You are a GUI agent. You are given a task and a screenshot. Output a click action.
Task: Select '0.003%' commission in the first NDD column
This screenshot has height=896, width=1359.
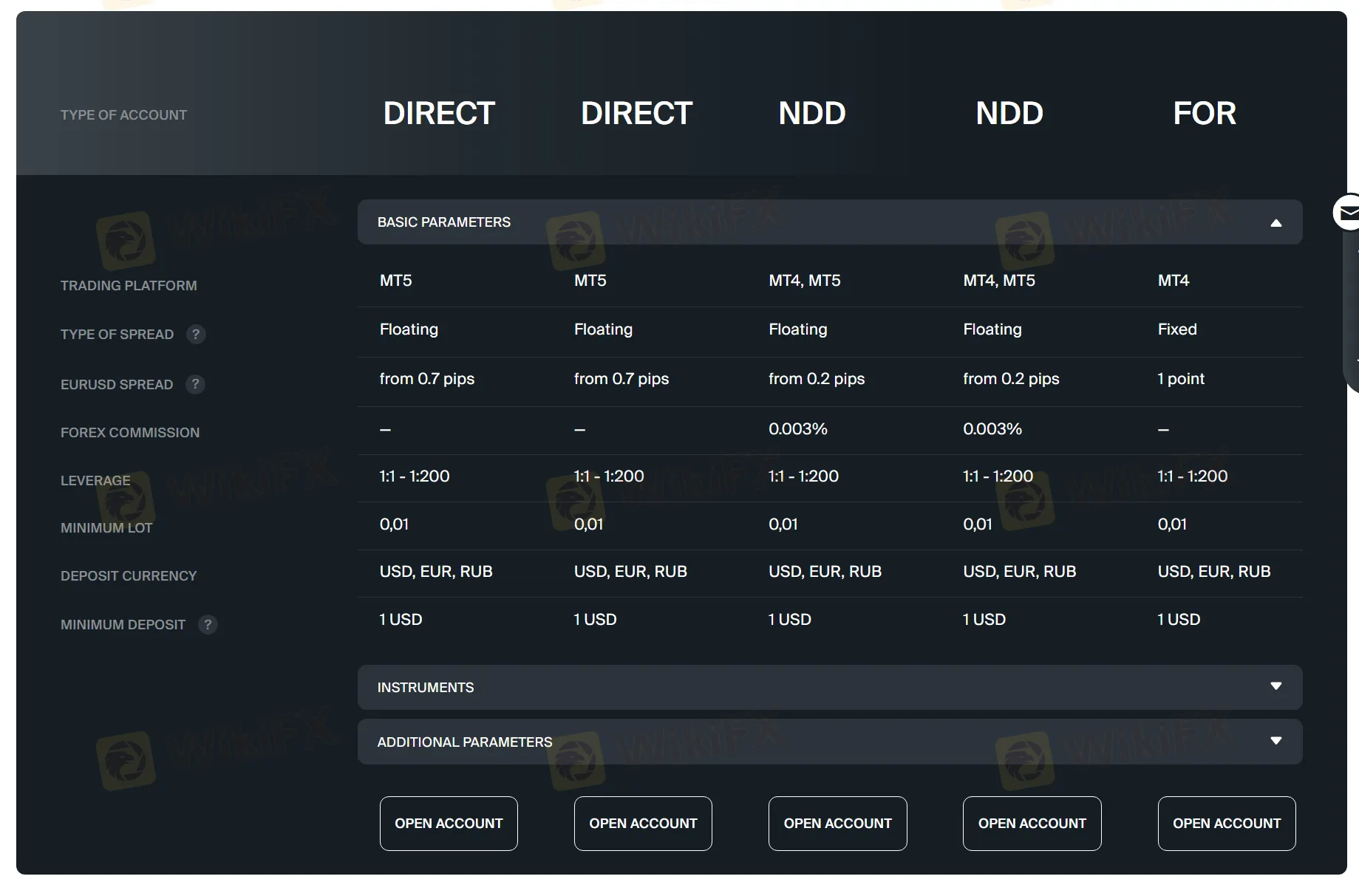pyautogui.click(x=798, y=429)
